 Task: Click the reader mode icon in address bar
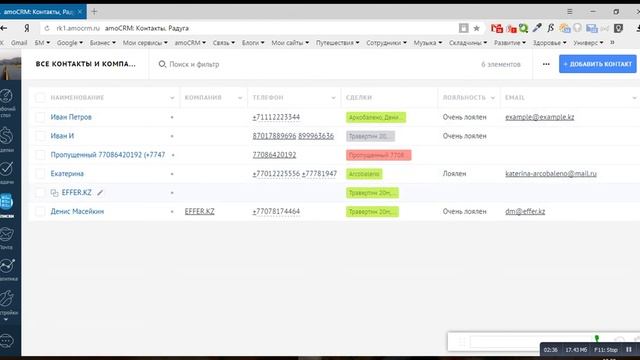pyautogui.click(x=463, y=28)
